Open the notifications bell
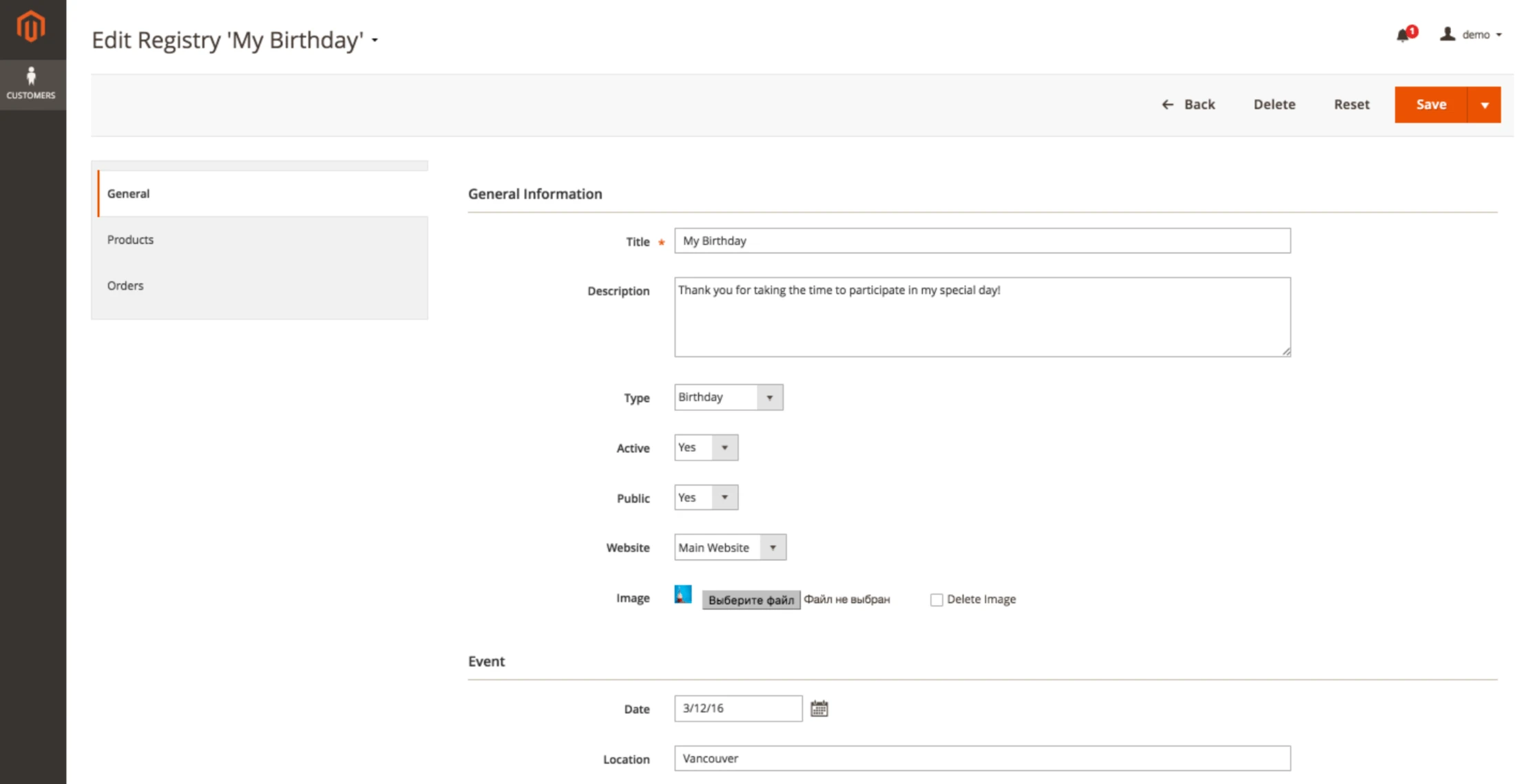This screenshot has width=1515, height=784. pyautogui.click(x=1403, y=35)
